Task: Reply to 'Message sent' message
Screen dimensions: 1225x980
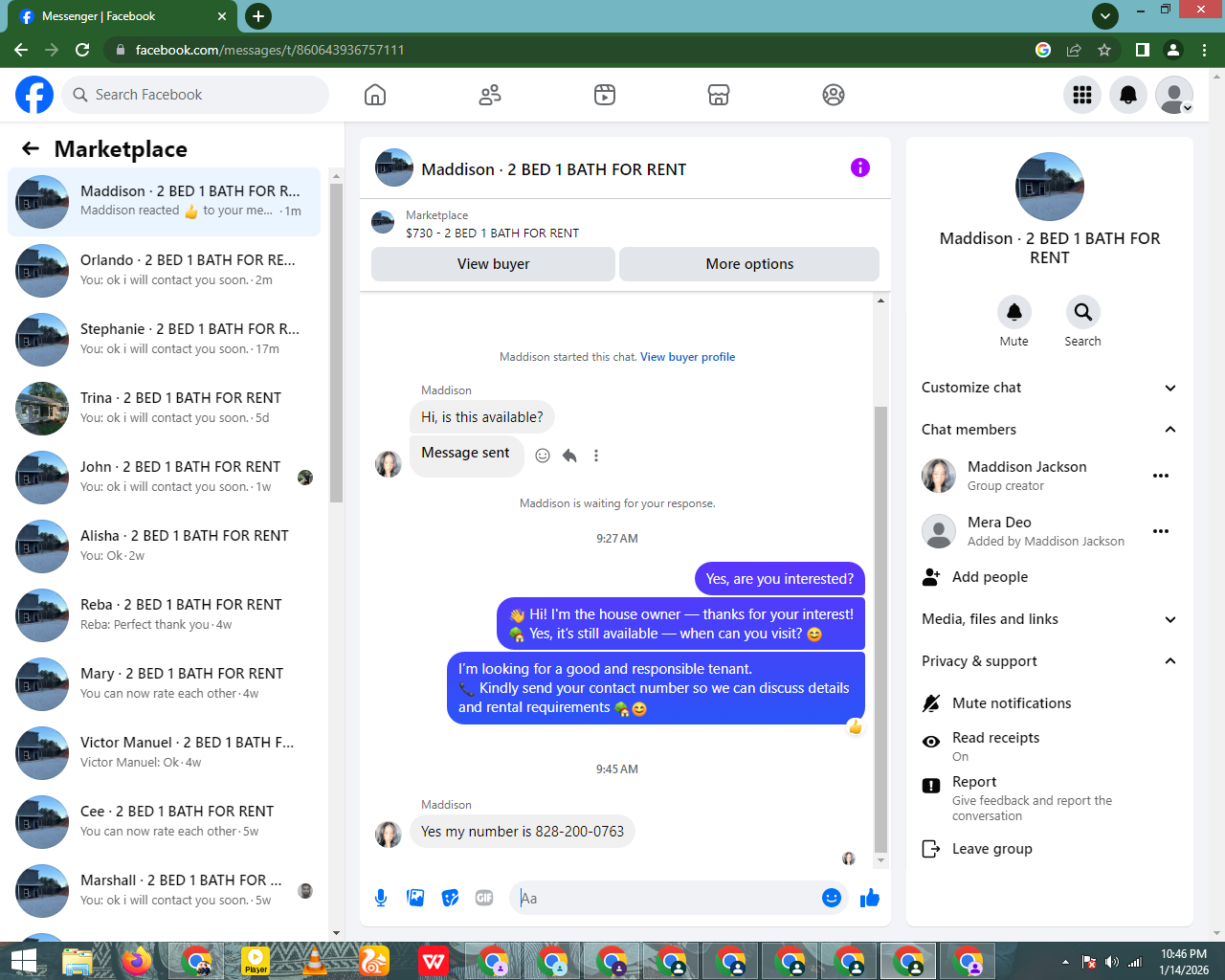Action: pyautogui.click(x=569, y=456)
